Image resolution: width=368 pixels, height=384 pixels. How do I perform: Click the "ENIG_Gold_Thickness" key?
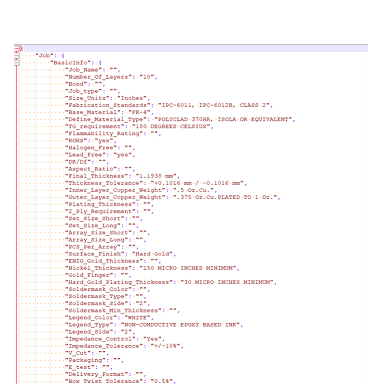tap(104, 261)
